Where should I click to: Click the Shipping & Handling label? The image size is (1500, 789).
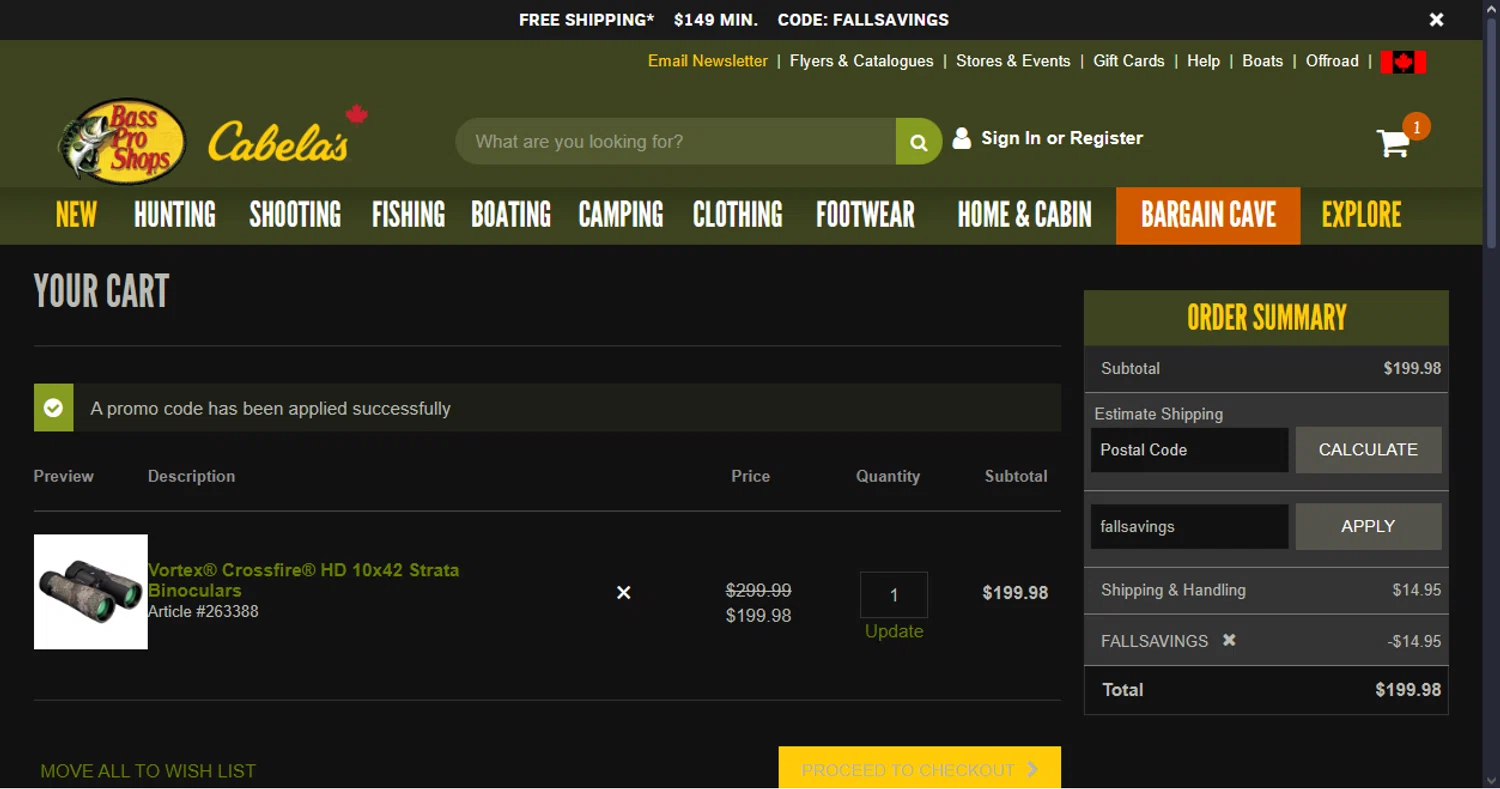(1173, 590)
